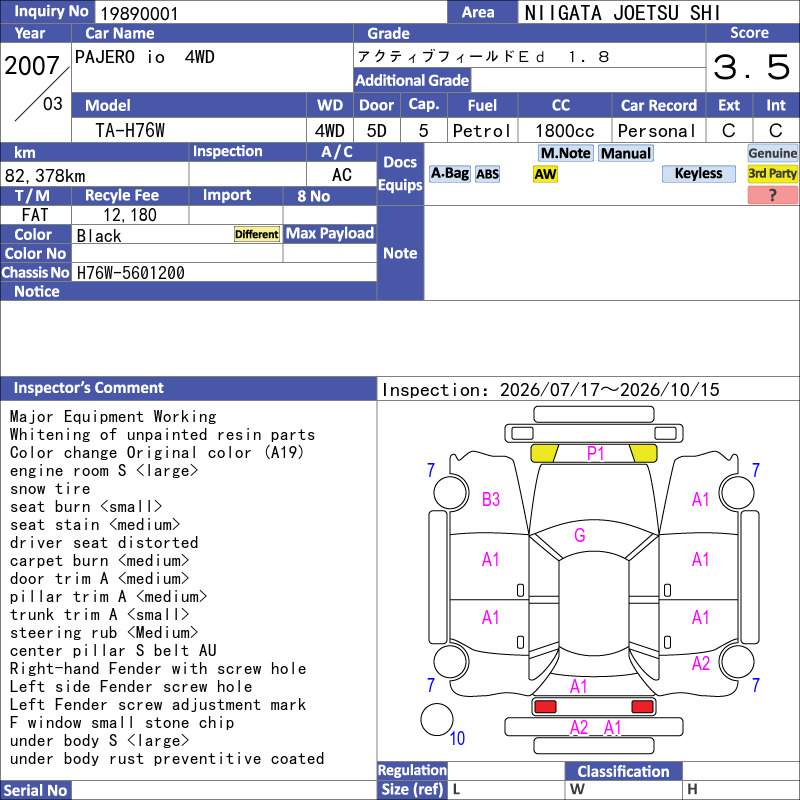Click the spare tire circle labeled 10
The height and width of the screenshot is (800, 800).
coord(437,719)
